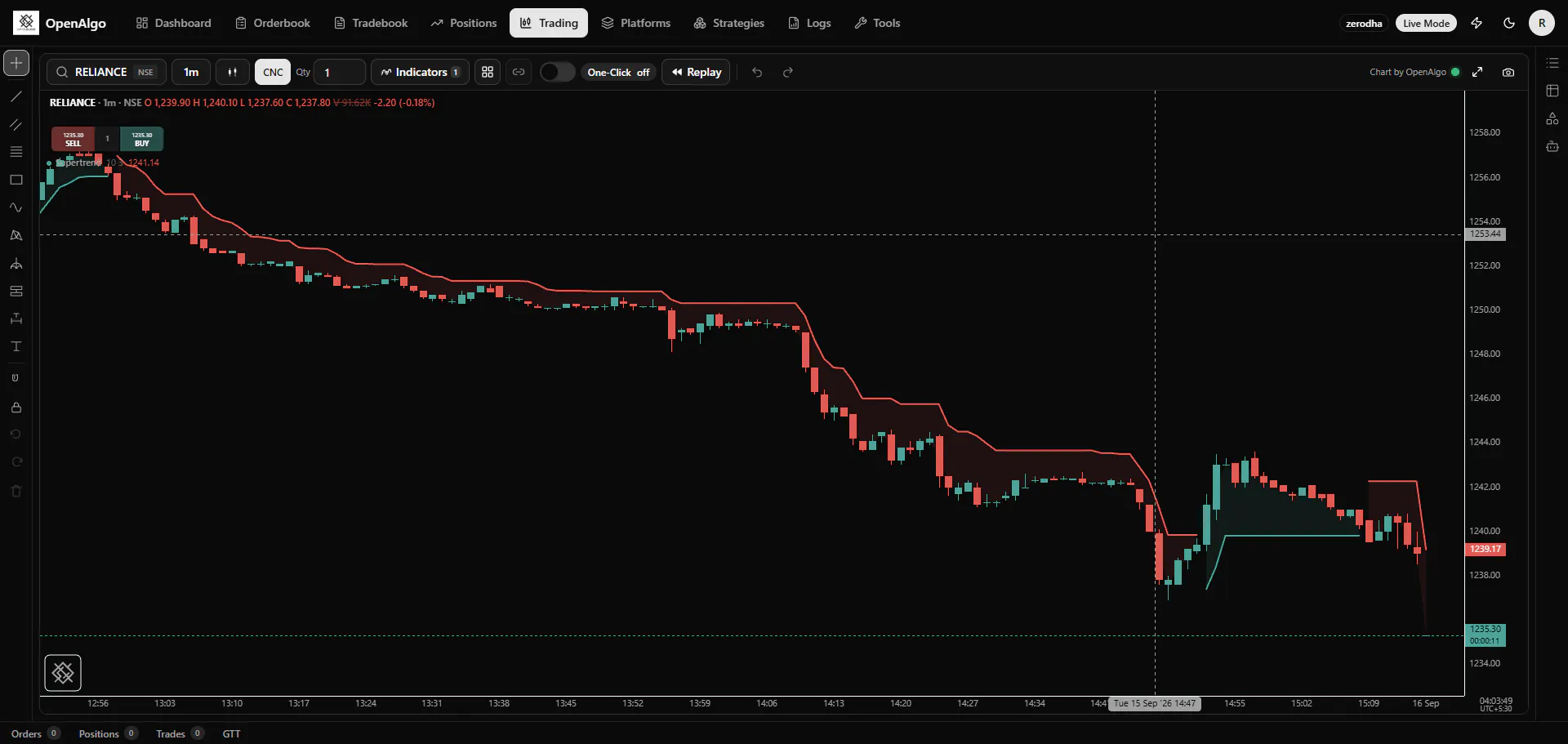This screenshot has width=1568, height=744.
Task: Go to the Orderbook page
Action: [273, 23]
